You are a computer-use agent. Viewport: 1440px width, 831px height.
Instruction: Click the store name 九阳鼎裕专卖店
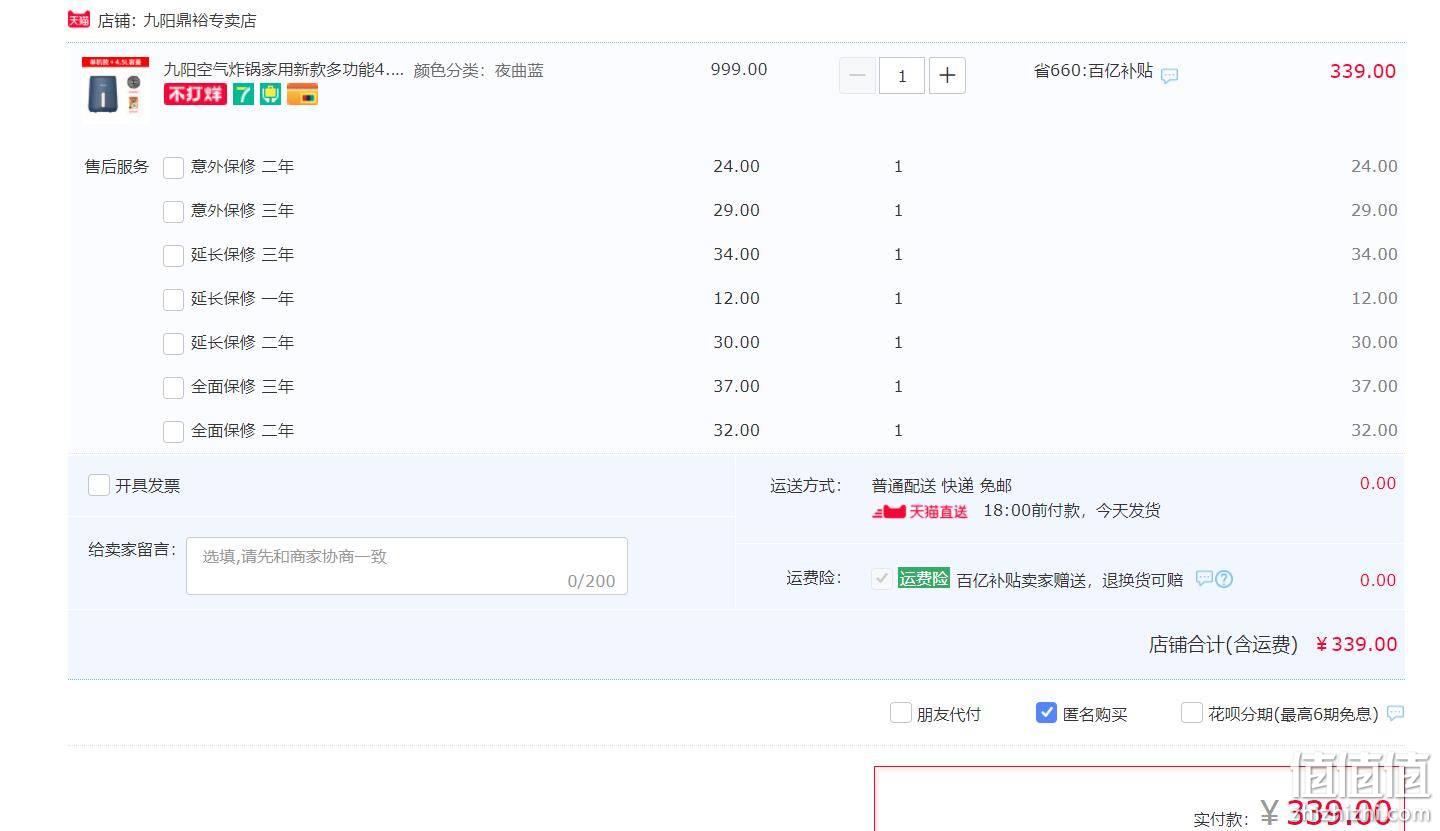[x=199, y=20]
